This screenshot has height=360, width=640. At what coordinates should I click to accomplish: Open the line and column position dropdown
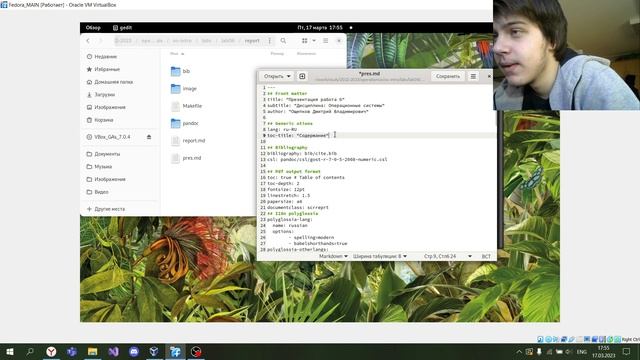click(x=448, y=256)
